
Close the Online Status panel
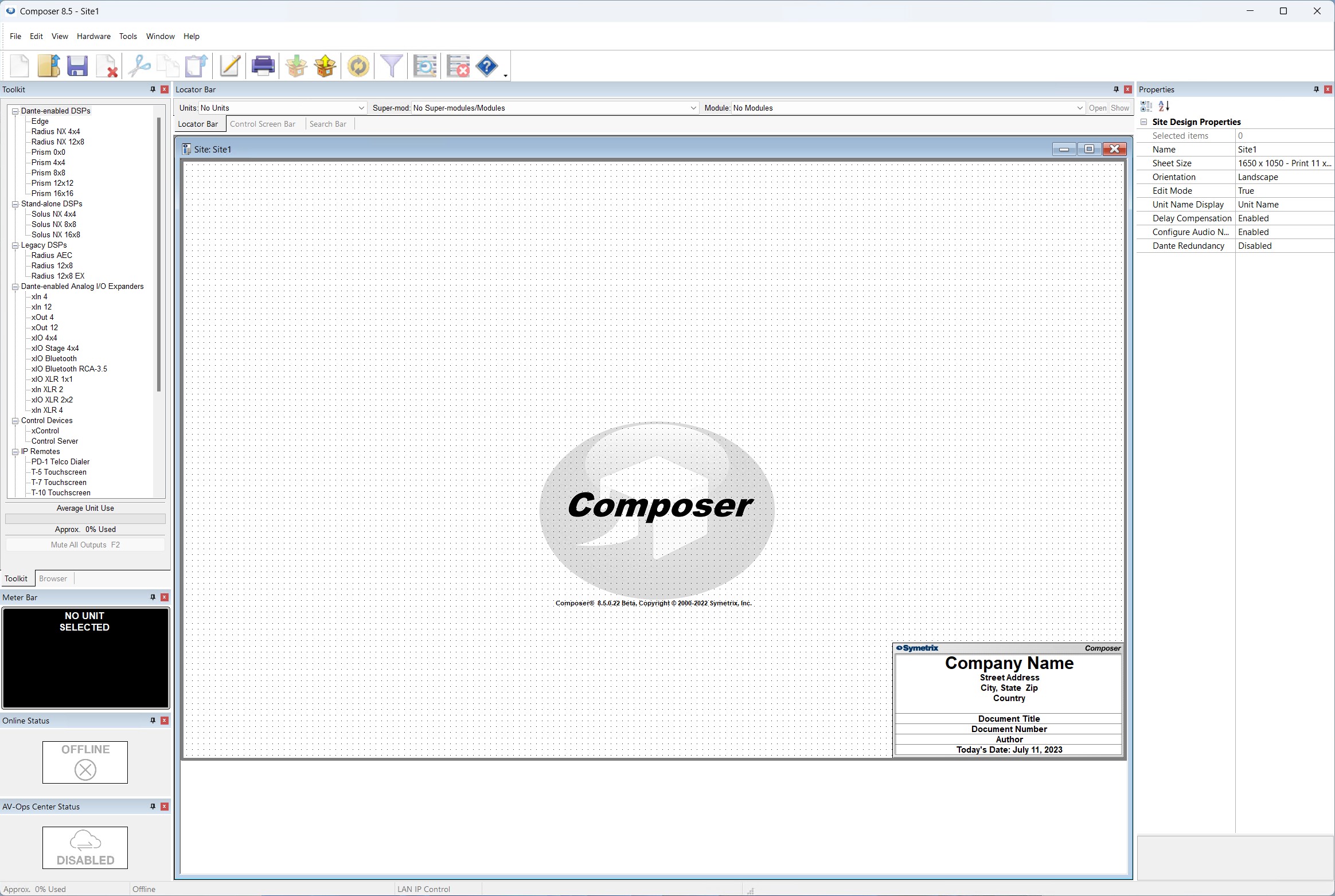[x=165, y=721]
